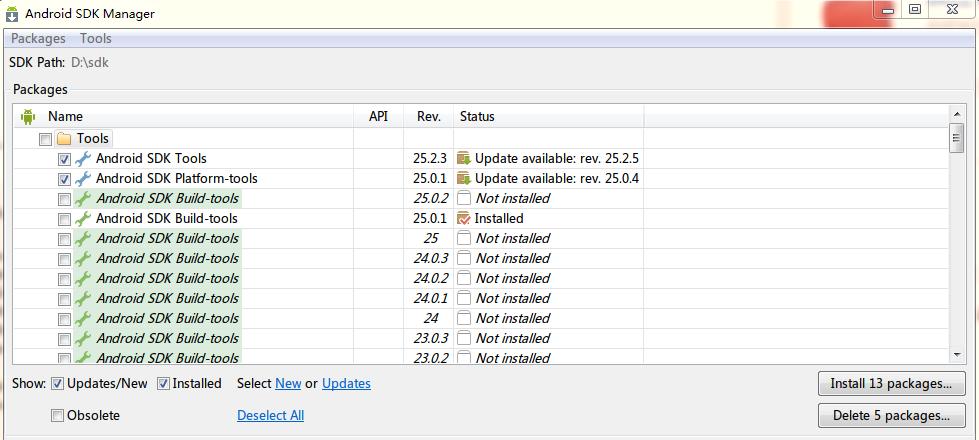Screen dimensions: 979x440
Task: Check Build-tools rev 25 checkbox
Action: (x=64, y=239)
